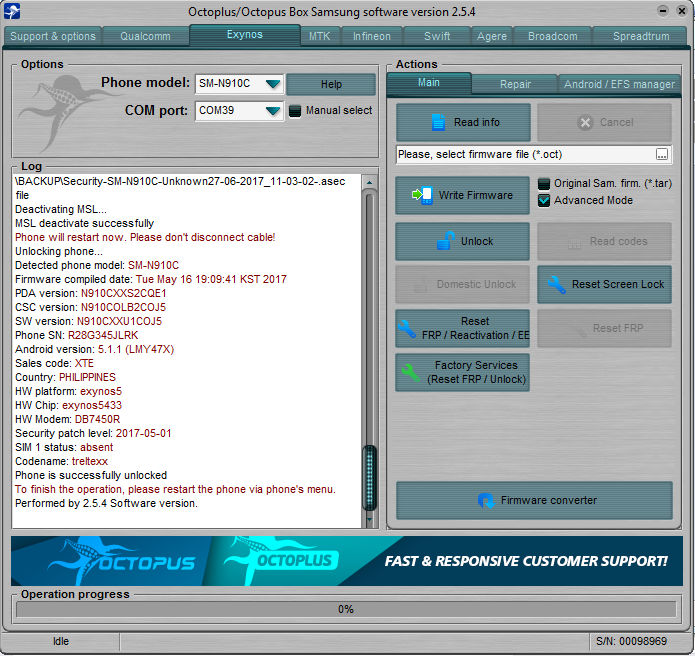Click the Idle status bar text
The height and width of the screenshot is (656, 695).
click(x=61, y=641)
